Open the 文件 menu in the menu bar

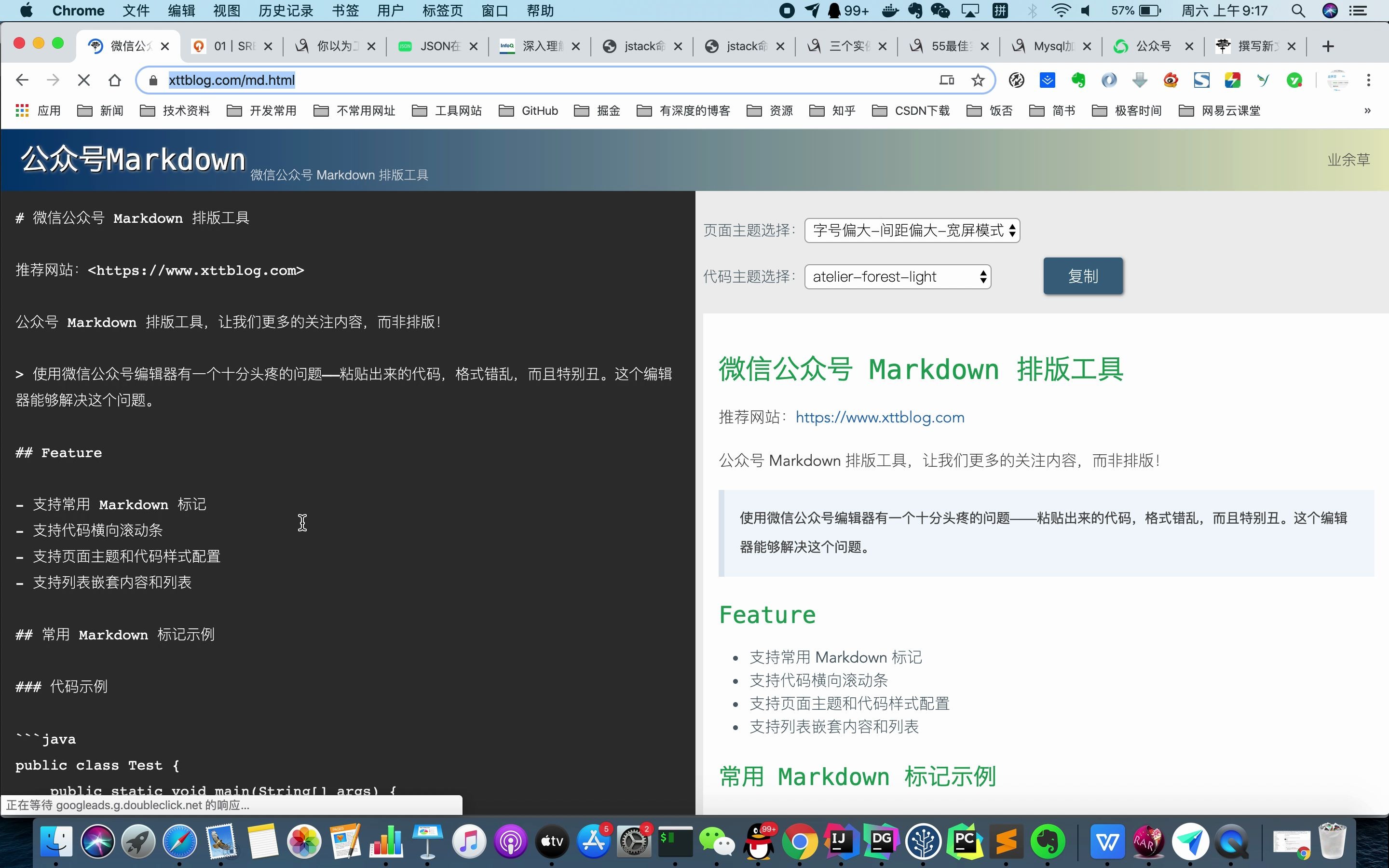[x=136, y=10]
